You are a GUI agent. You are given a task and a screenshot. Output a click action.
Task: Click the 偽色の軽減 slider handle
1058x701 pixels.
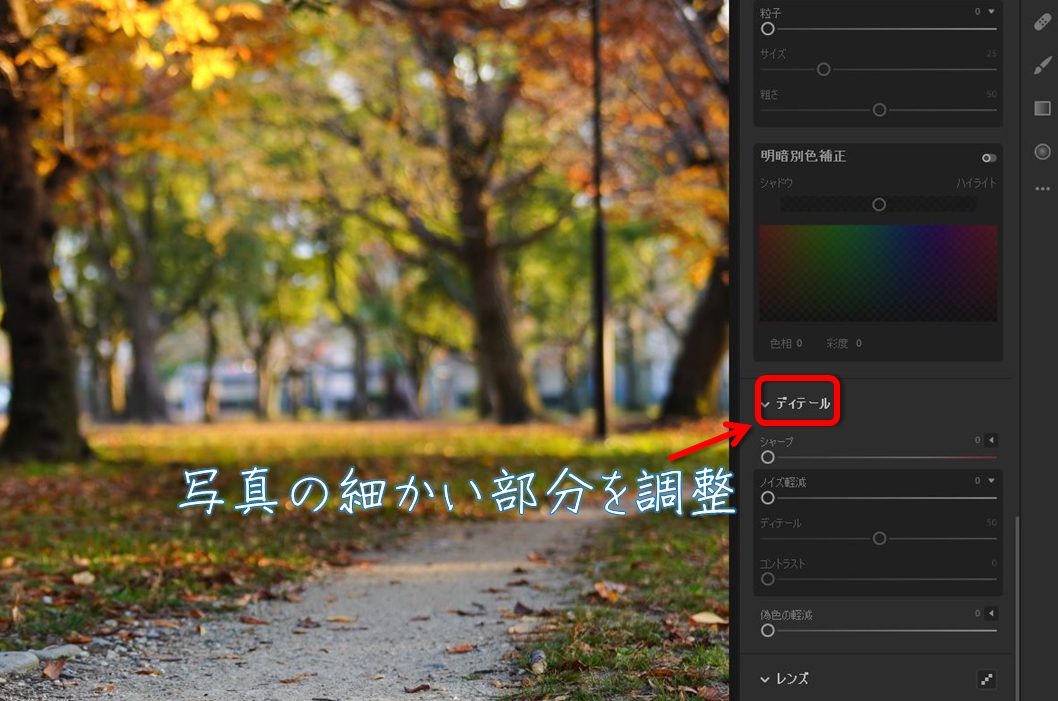(x=768, y=630)
